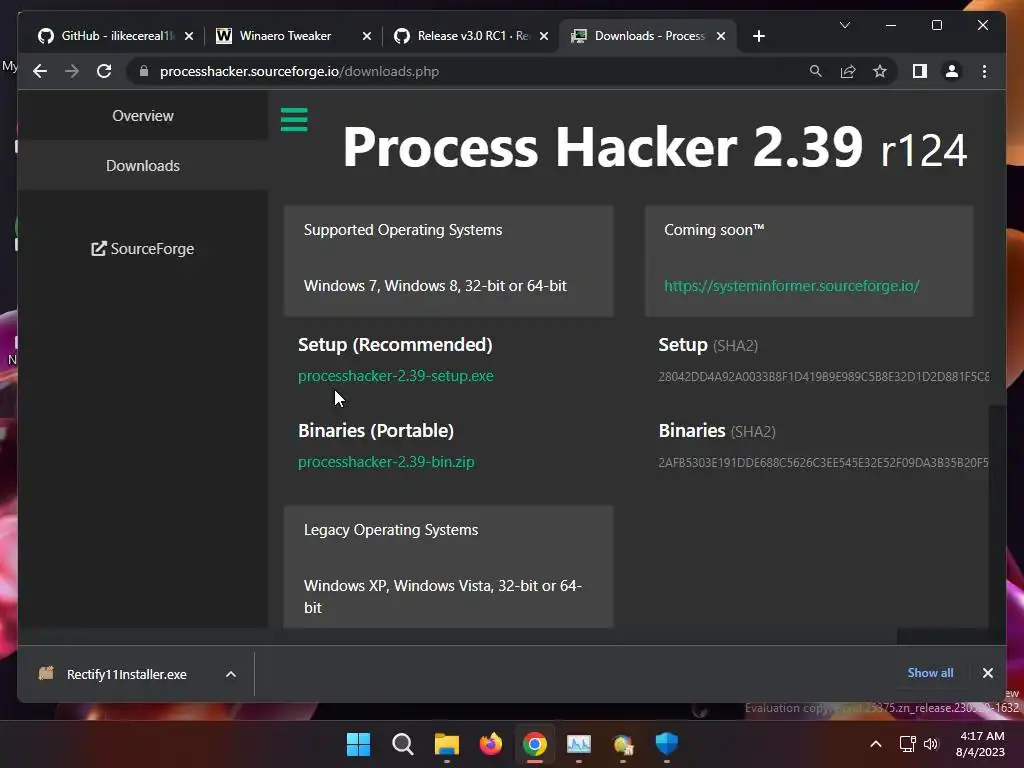1024x768 pixels.
Task: Open downloaded Rectify11Installer.exe item
Action: coord(127,674)
